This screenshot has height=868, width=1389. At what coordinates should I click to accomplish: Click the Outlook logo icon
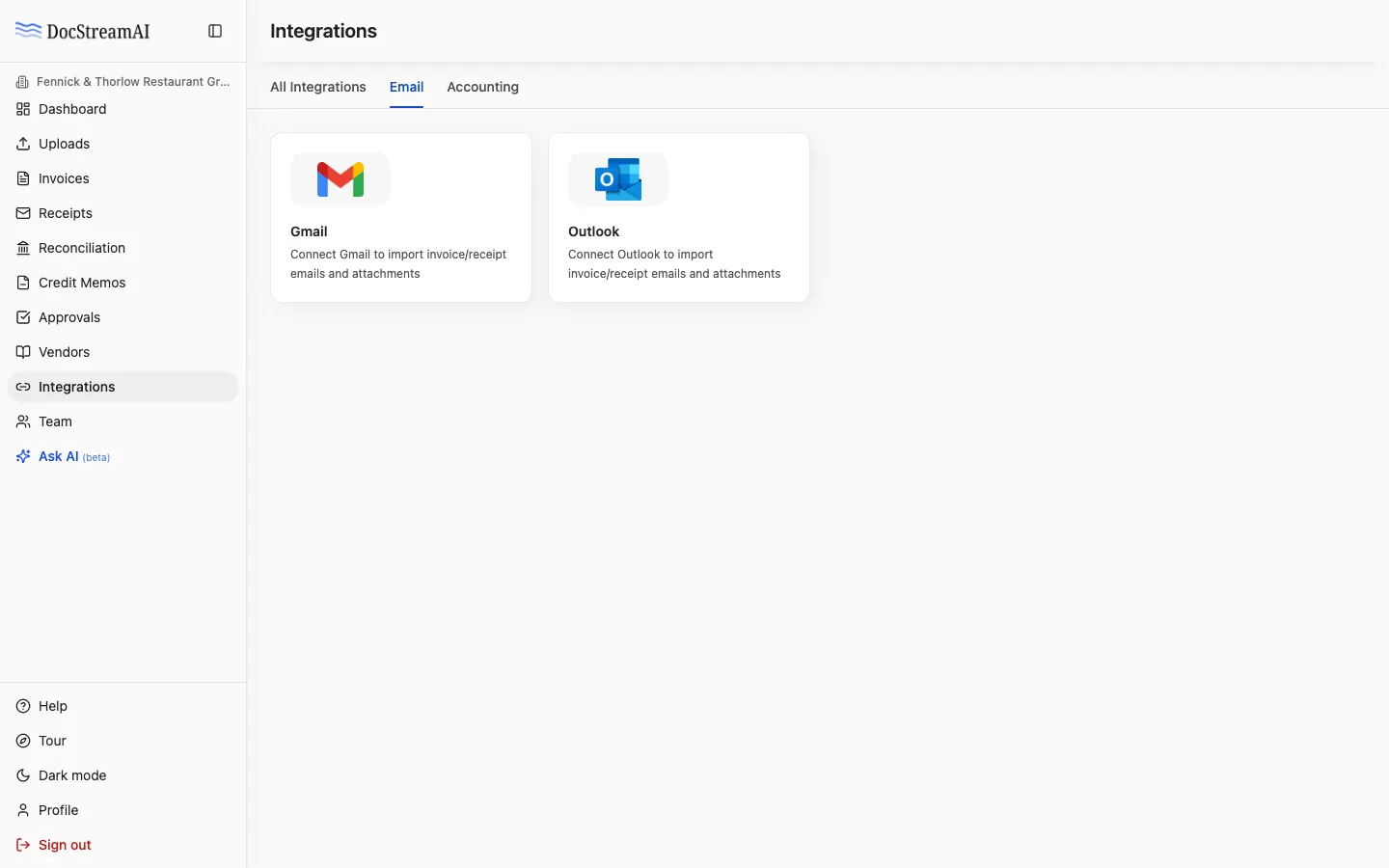pos(618,179)
